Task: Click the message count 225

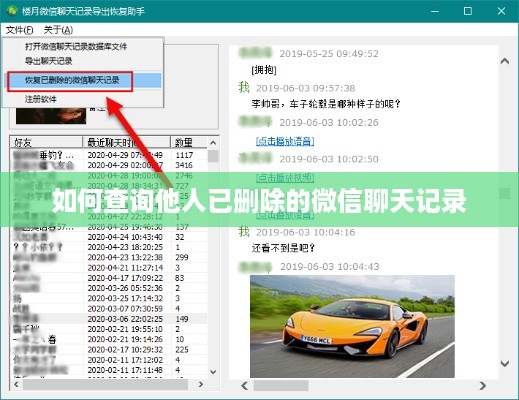Action: (182, 350)
